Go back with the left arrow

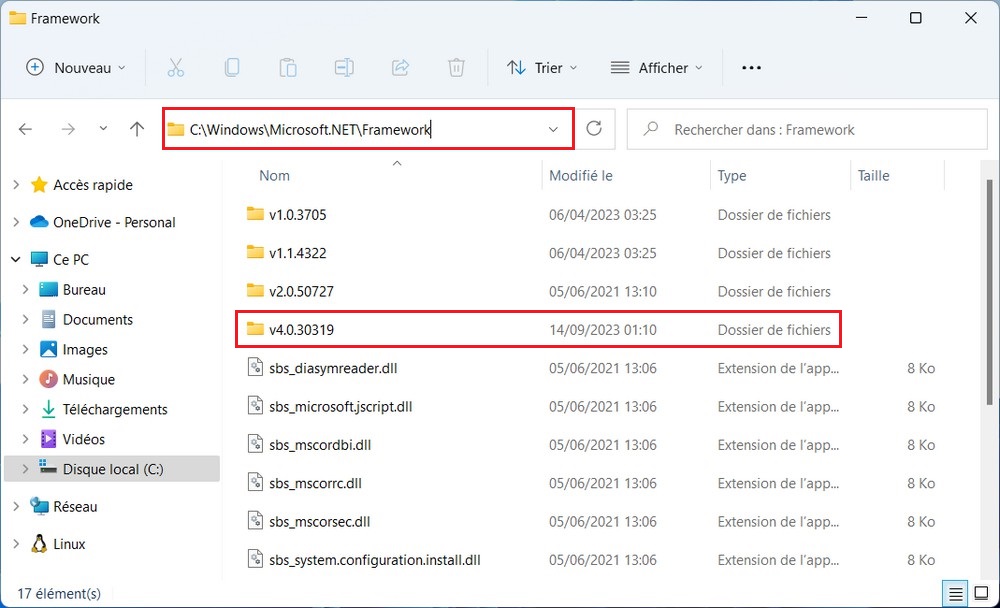26,130
